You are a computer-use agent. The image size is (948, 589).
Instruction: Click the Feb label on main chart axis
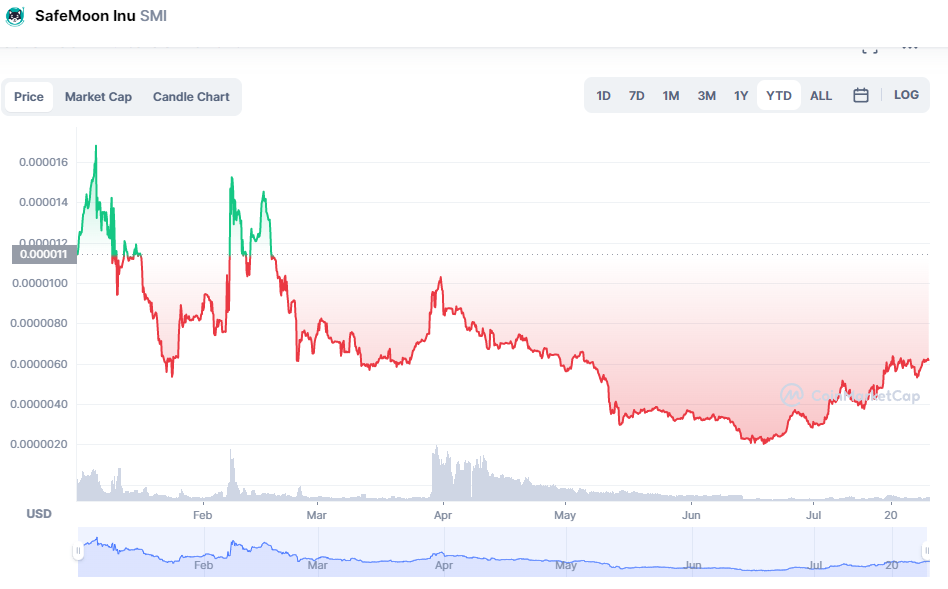point(203,515)
